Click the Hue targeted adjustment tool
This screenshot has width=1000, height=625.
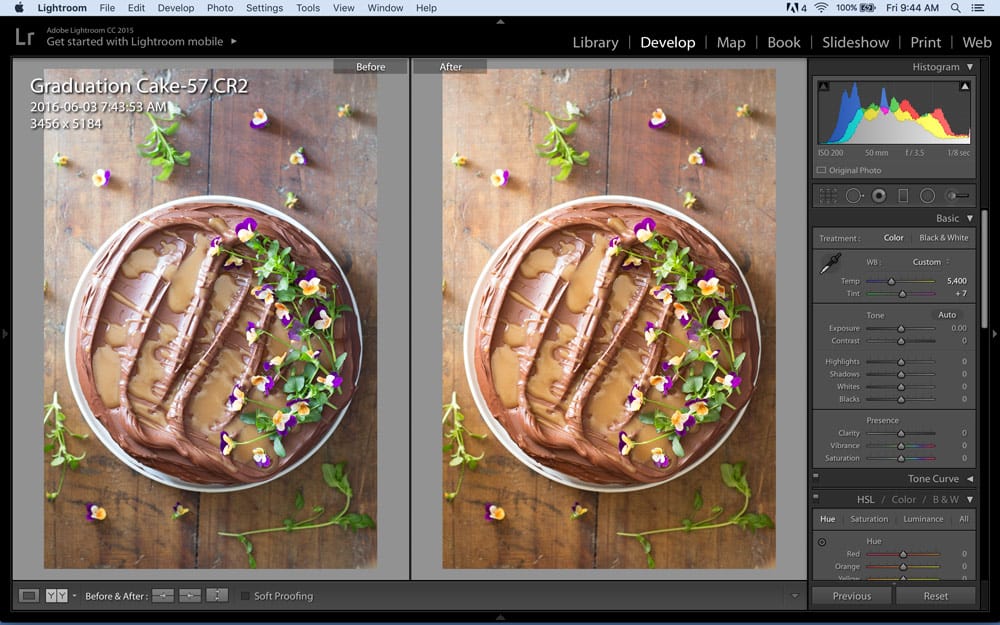click(x=823, y=542)
